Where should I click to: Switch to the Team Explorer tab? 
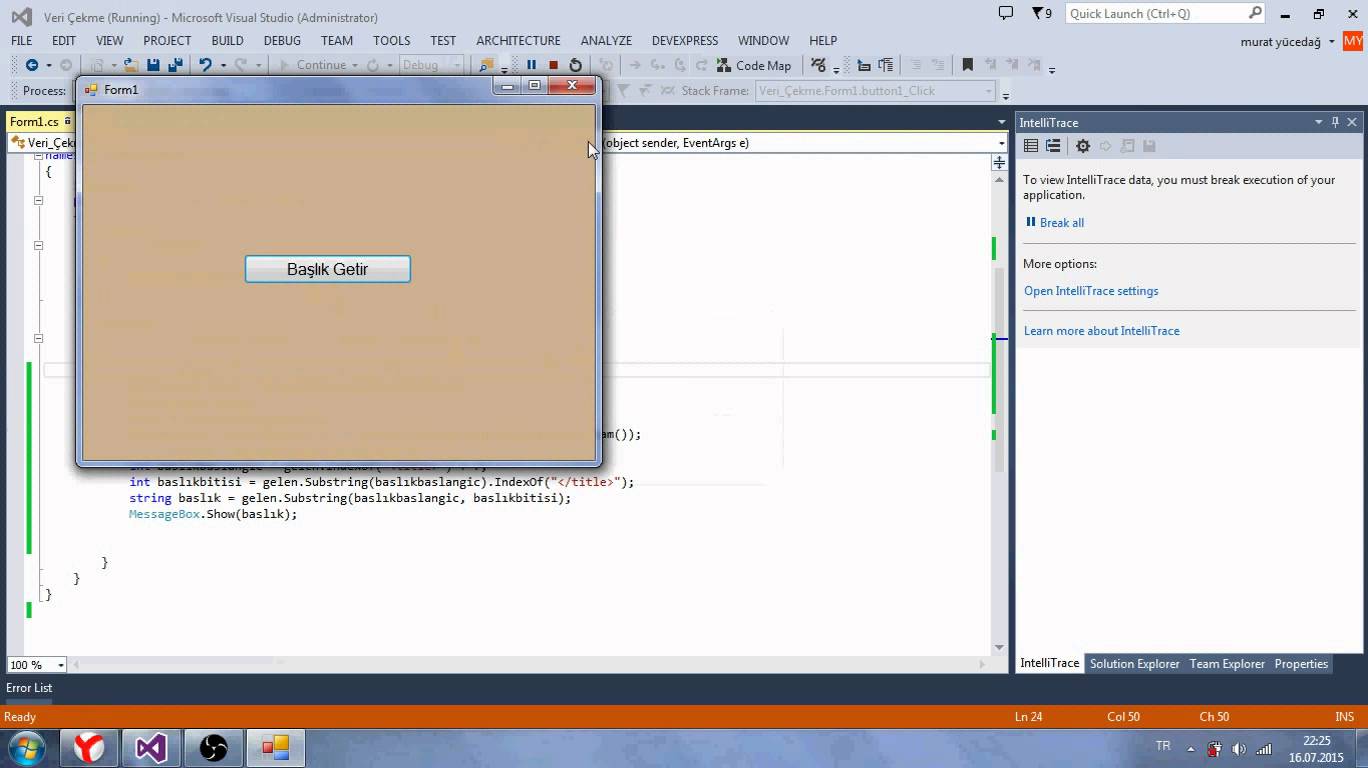(1227, 664)
